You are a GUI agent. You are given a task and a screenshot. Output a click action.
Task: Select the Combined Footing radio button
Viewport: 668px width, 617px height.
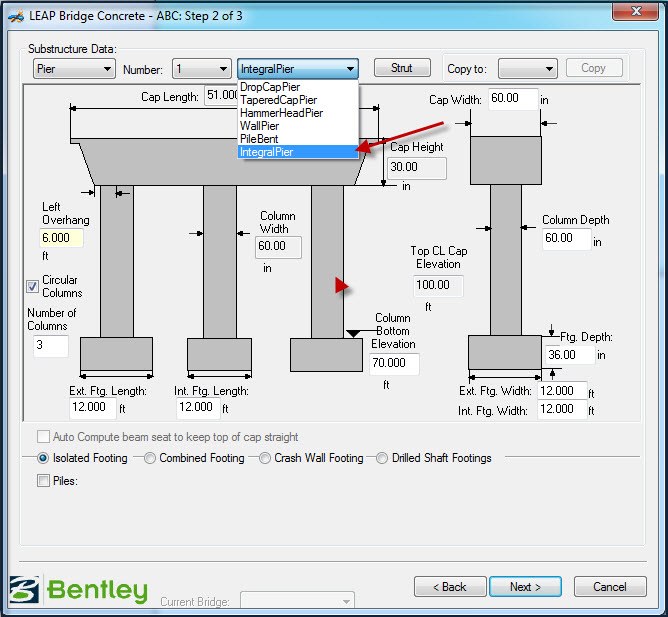[x=150, y=458]
